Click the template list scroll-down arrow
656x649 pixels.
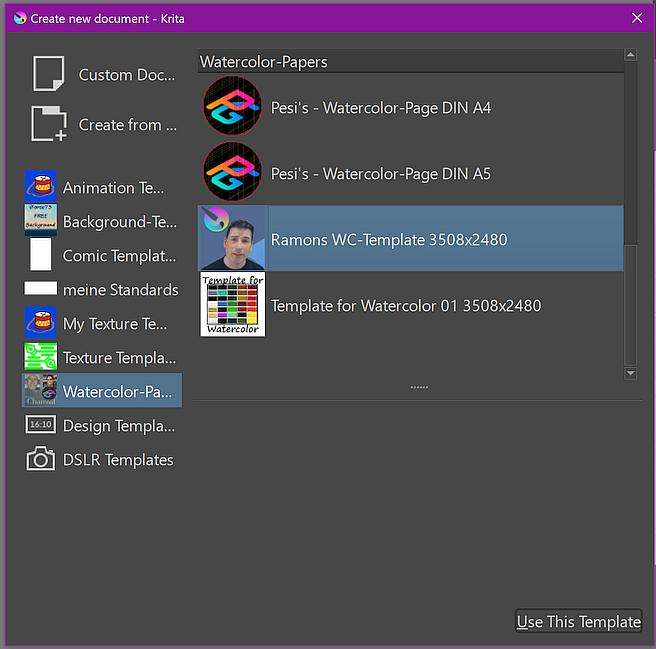(630, 372)
